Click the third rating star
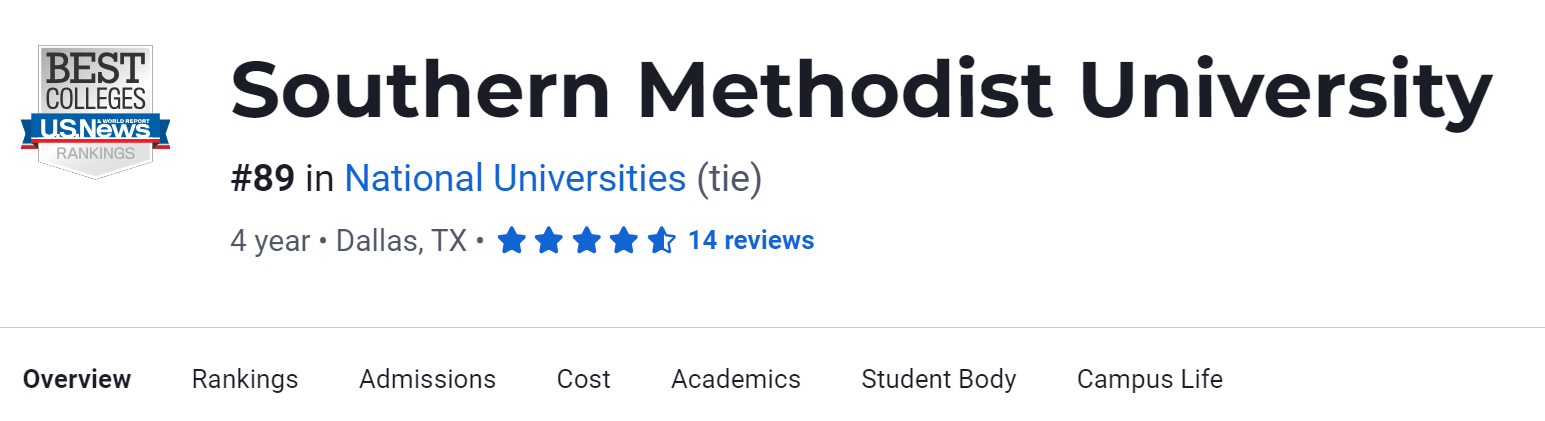 click(x=586, y=241)
